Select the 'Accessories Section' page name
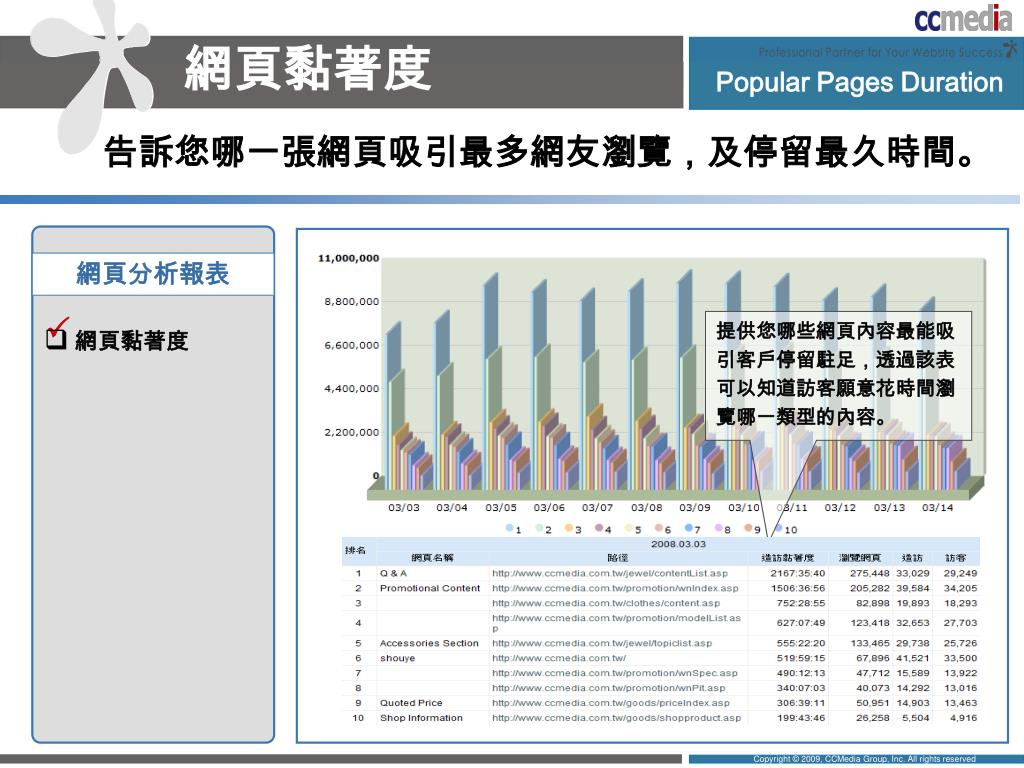This screenshot has height=768, width=1024. [x=429, y=643]
